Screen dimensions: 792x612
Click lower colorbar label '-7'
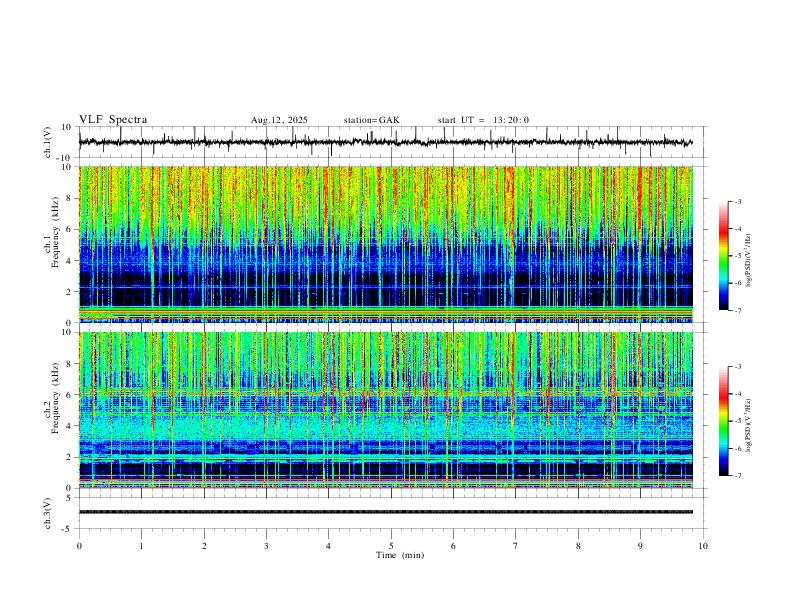(x=737, y=476)
